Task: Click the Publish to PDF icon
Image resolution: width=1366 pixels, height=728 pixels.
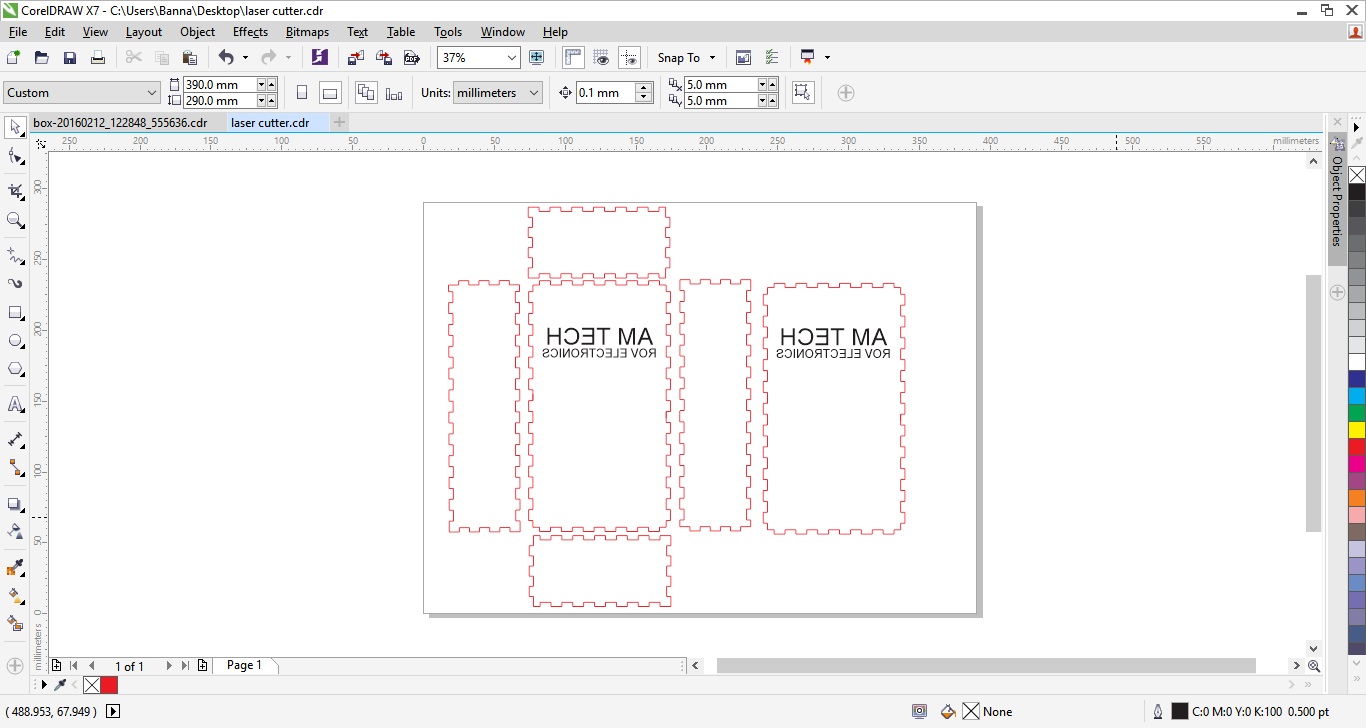Action: [x=411, y=58]
